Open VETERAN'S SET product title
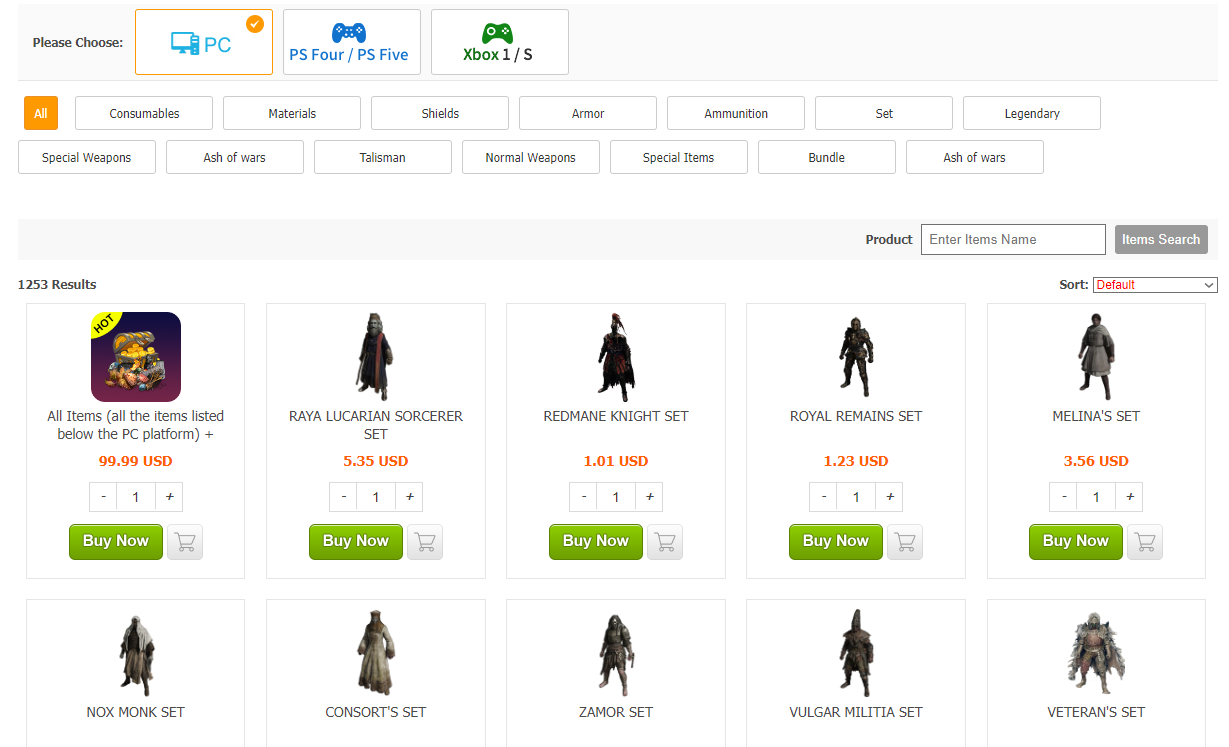This screenshot has width=1229, height=747. 1096,712
